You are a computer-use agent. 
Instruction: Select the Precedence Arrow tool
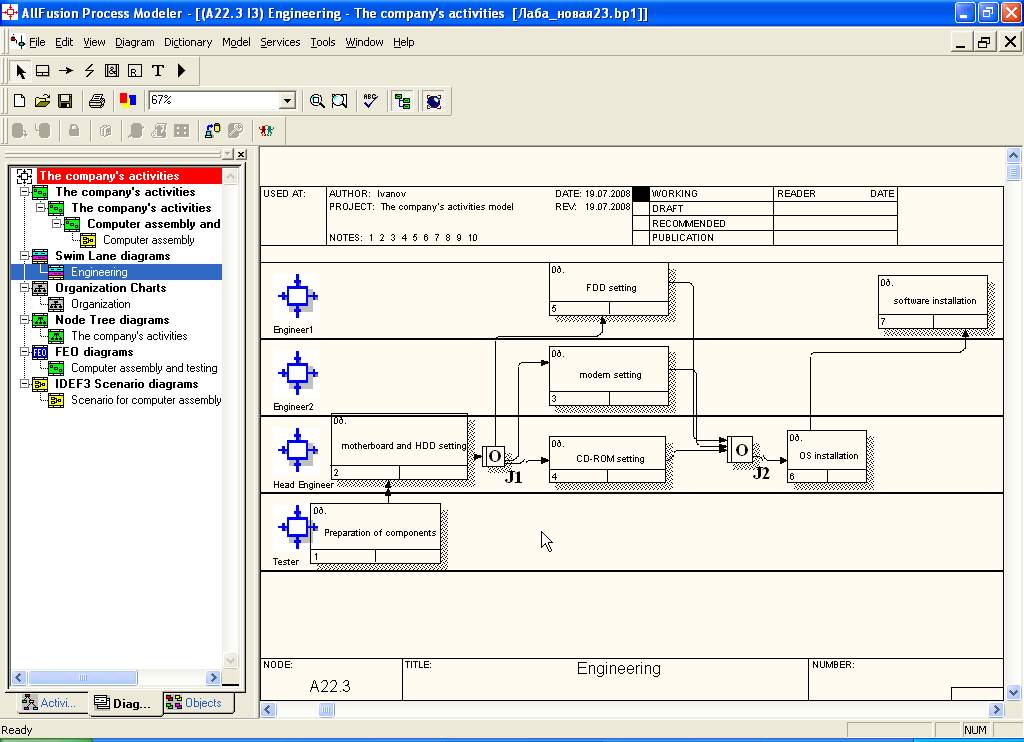(x=66, y=71)
